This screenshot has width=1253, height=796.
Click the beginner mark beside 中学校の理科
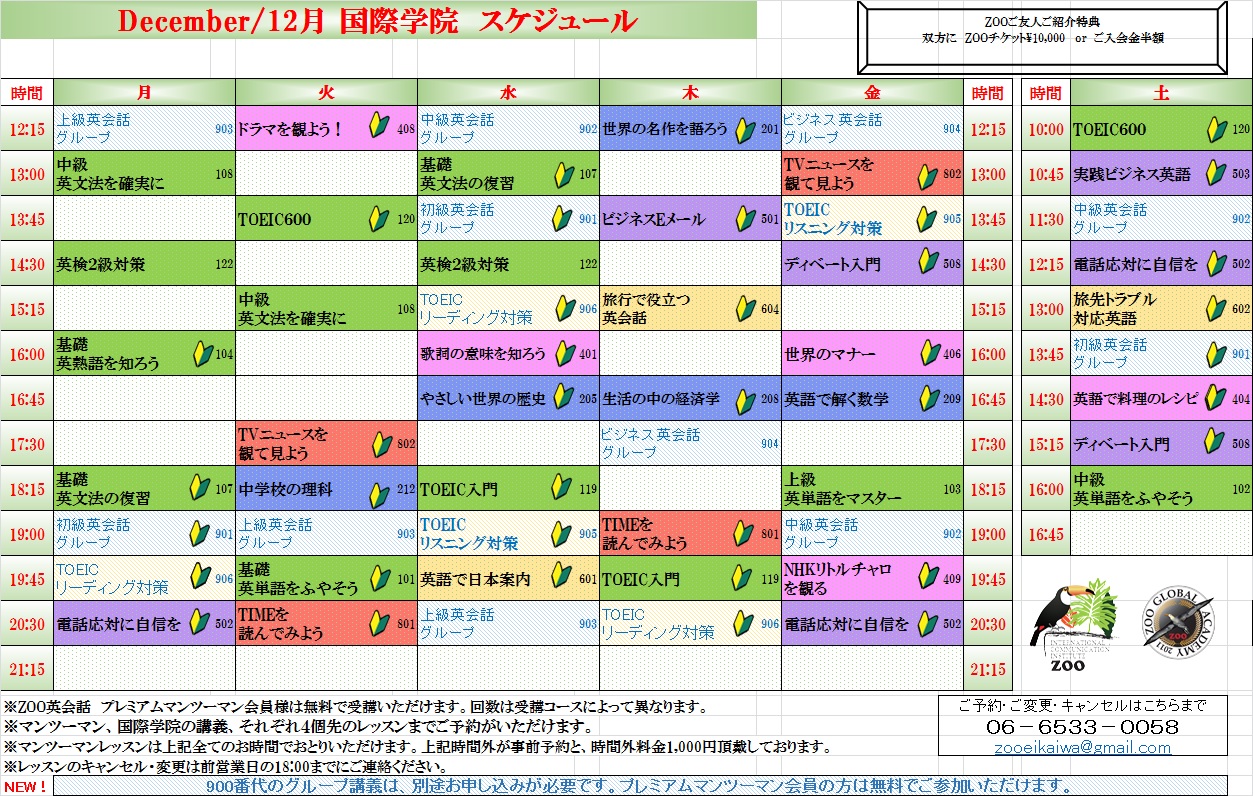pos(380,490)
